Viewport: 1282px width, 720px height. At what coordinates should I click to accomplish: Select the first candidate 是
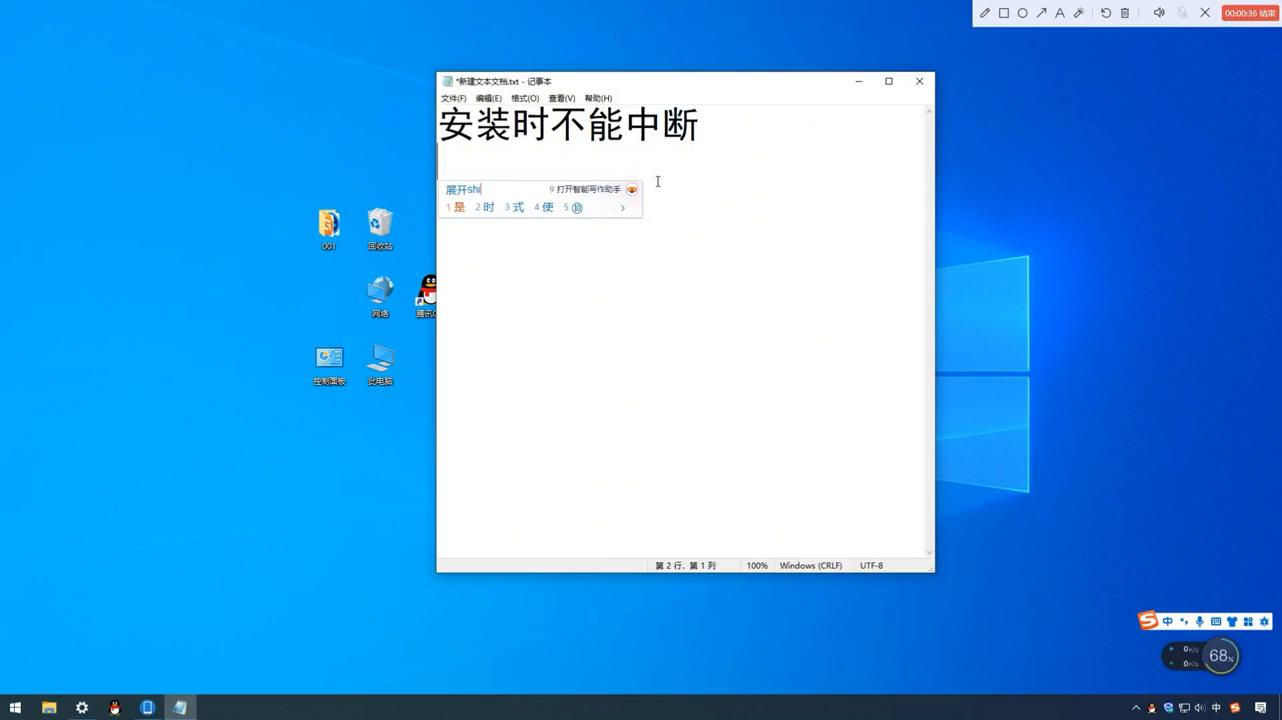458,207
